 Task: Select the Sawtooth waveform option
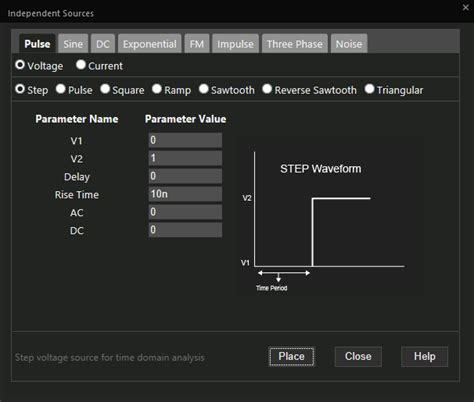point(204,89)
